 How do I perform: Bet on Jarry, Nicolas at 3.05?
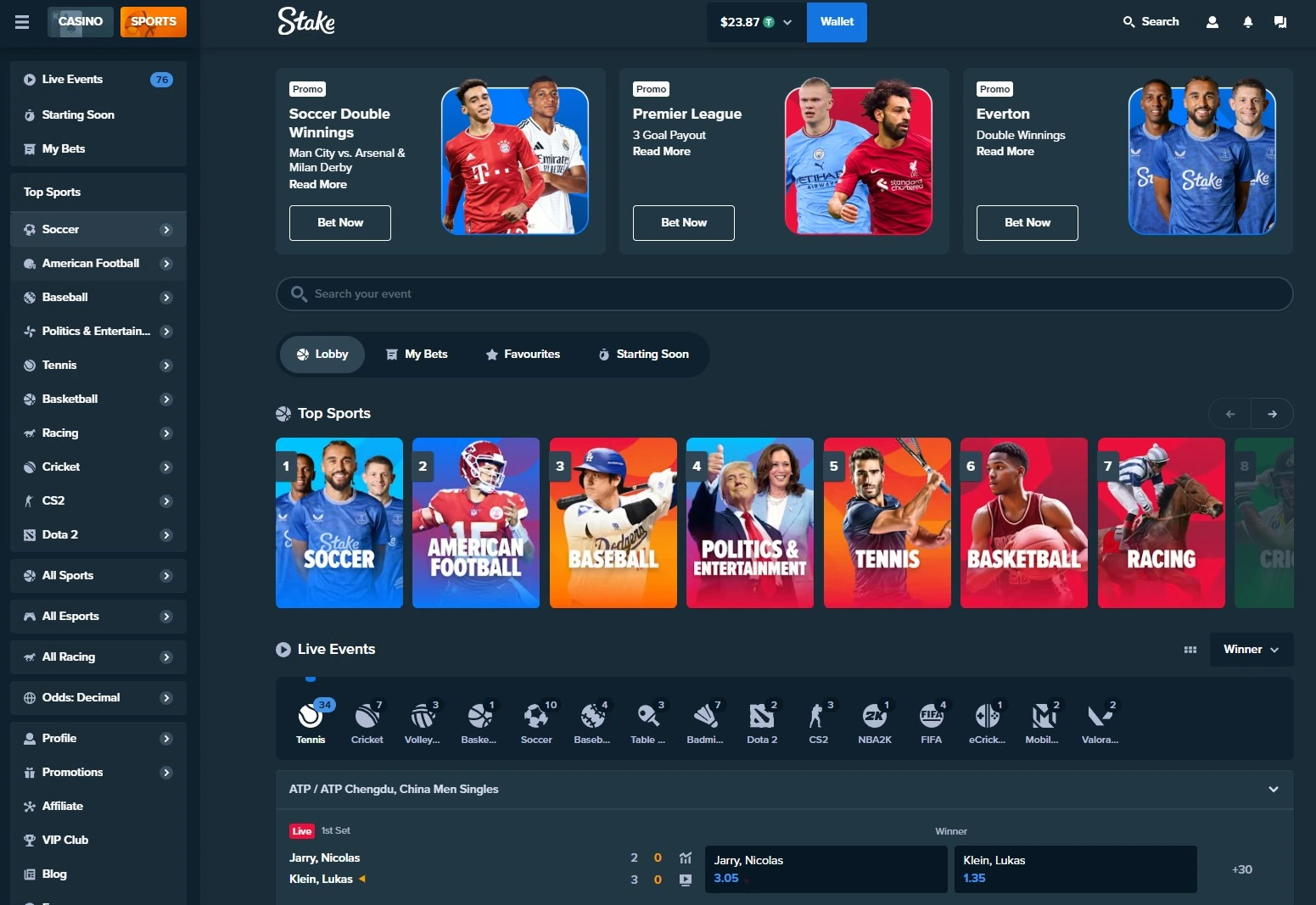tap(826, 869)
